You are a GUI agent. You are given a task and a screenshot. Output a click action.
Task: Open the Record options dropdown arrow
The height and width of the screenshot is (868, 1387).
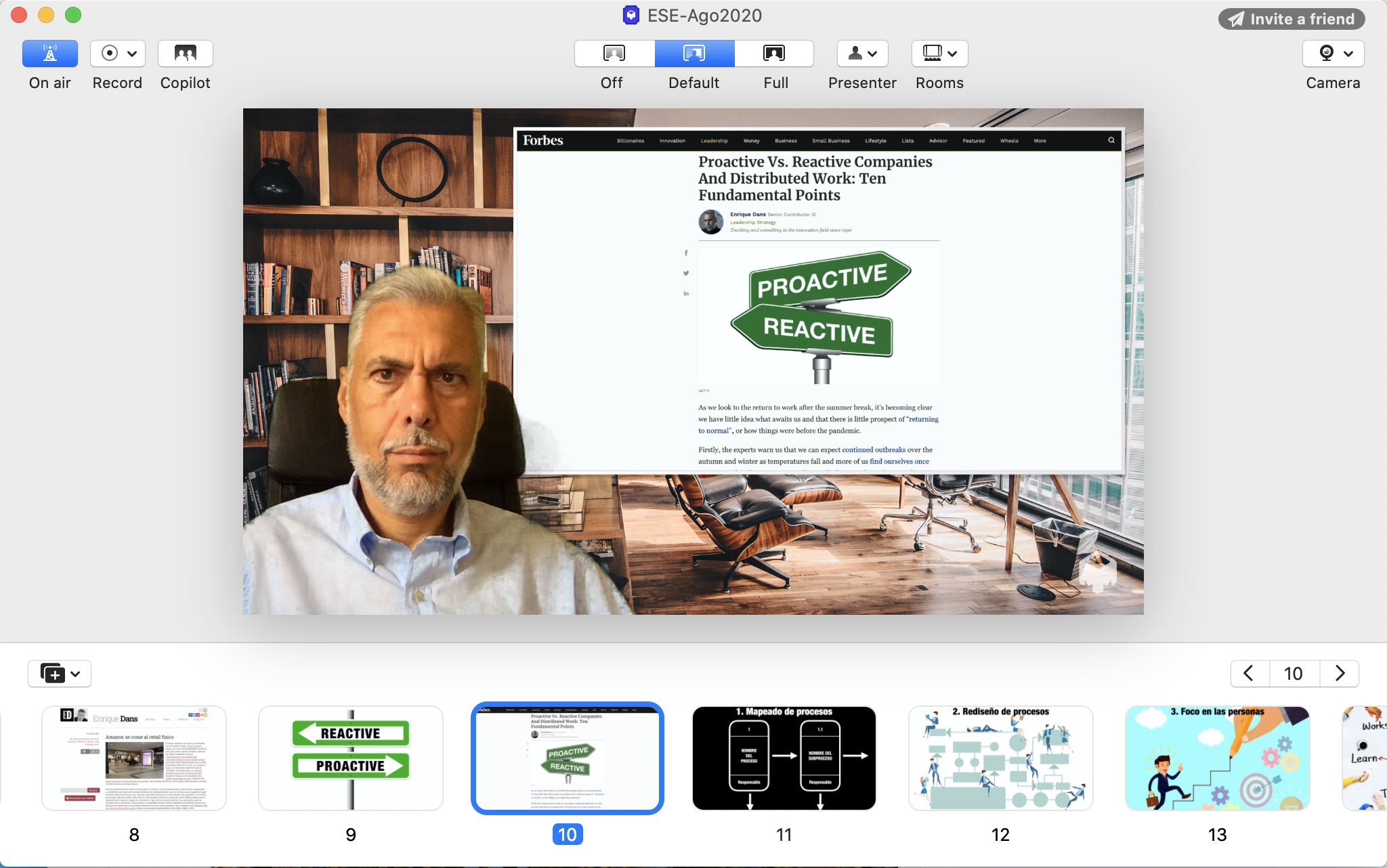(x=132, y=53)
